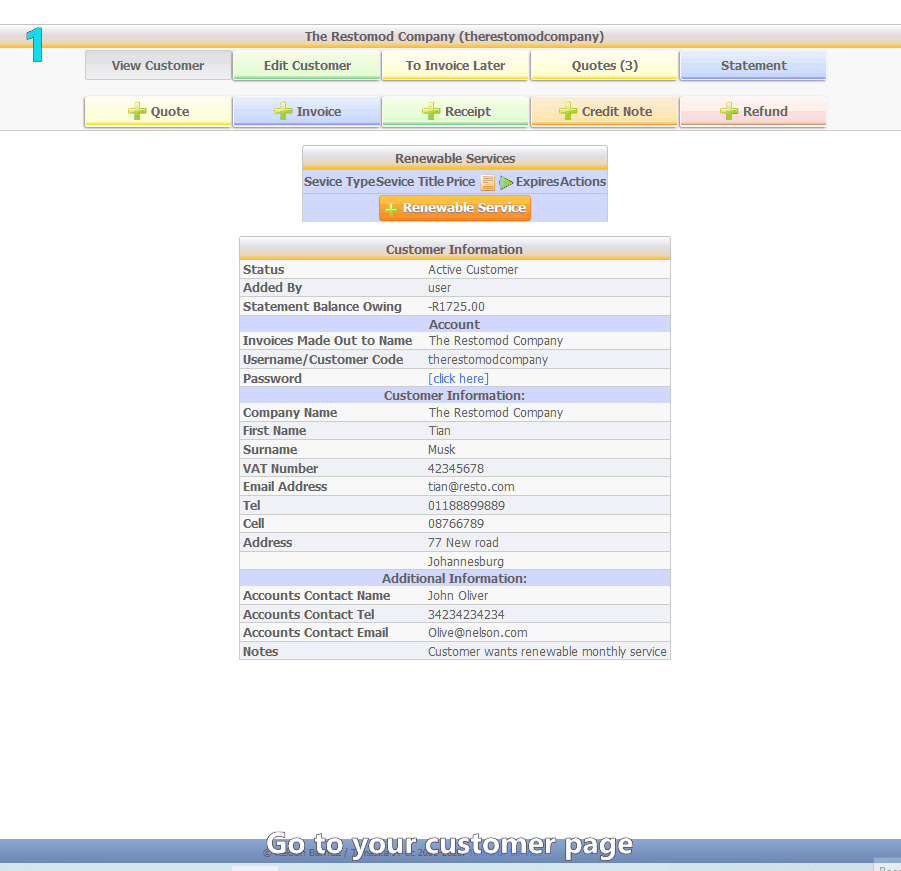This screenshot has height=871, width=901.
Task: Click the plus icon on Renewable Service button
Action: click(x=391, y=209)
